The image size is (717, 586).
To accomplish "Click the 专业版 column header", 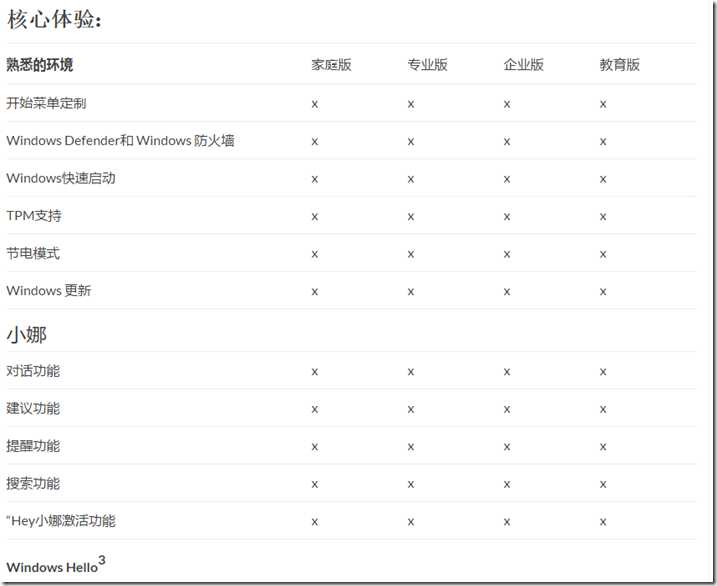I will click(428, 64).
